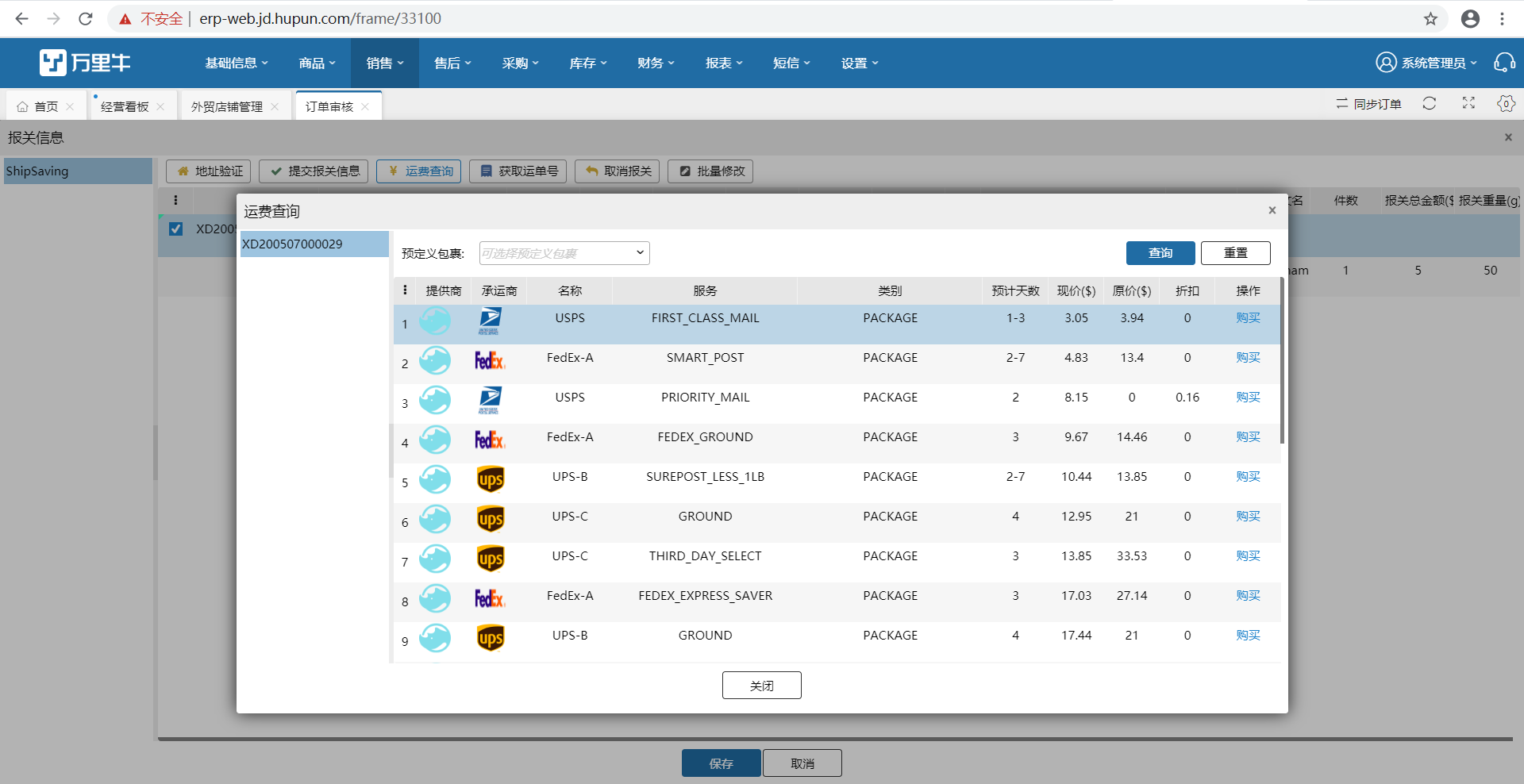Click the freight table vertical scrollbar
The image size is (1524, 784).
pos(1282,361)
